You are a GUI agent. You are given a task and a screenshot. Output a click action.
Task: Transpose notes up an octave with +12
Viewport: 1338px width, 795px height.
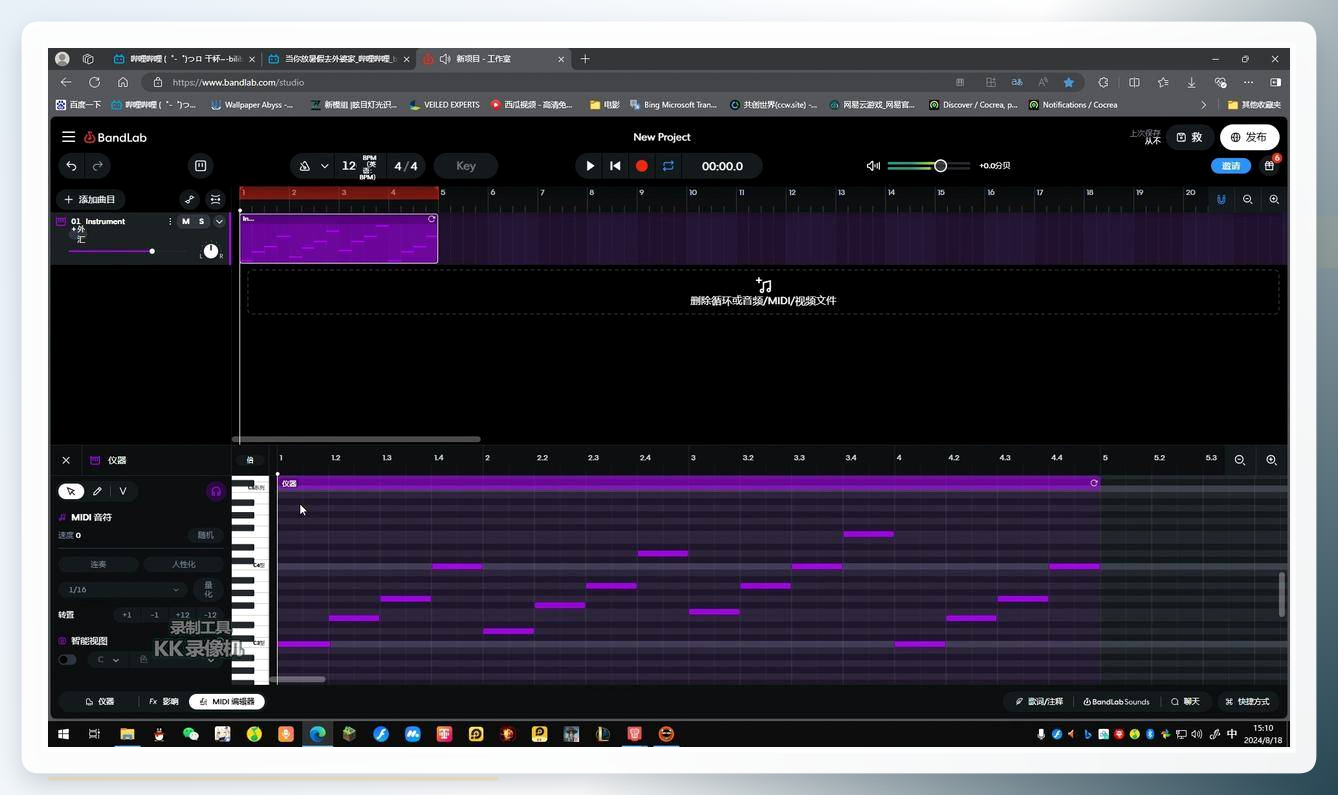click(x=182, y=615)
